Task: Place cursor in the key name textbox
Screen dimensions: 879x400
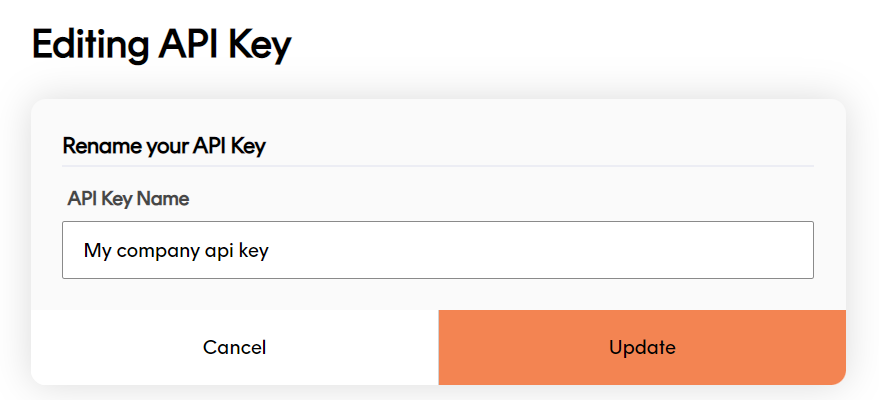Action: [x=437, y=250]
